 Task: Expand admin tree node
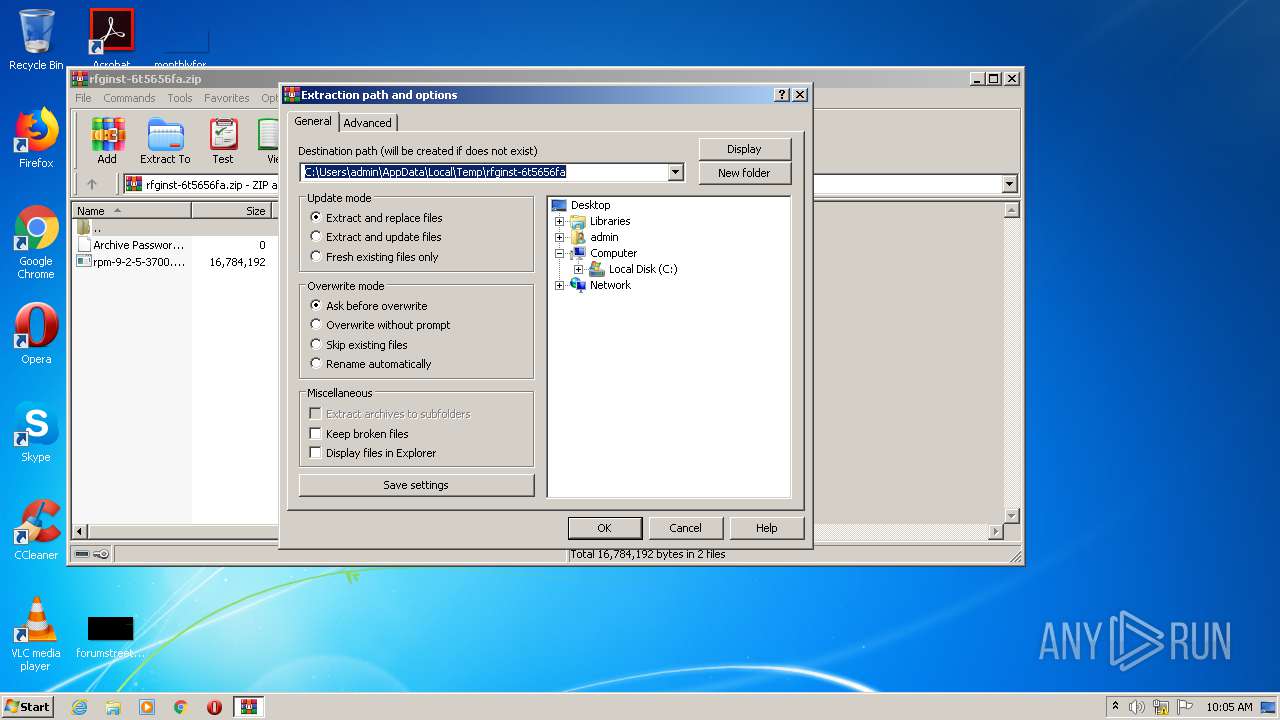click(x=560, y=237)
